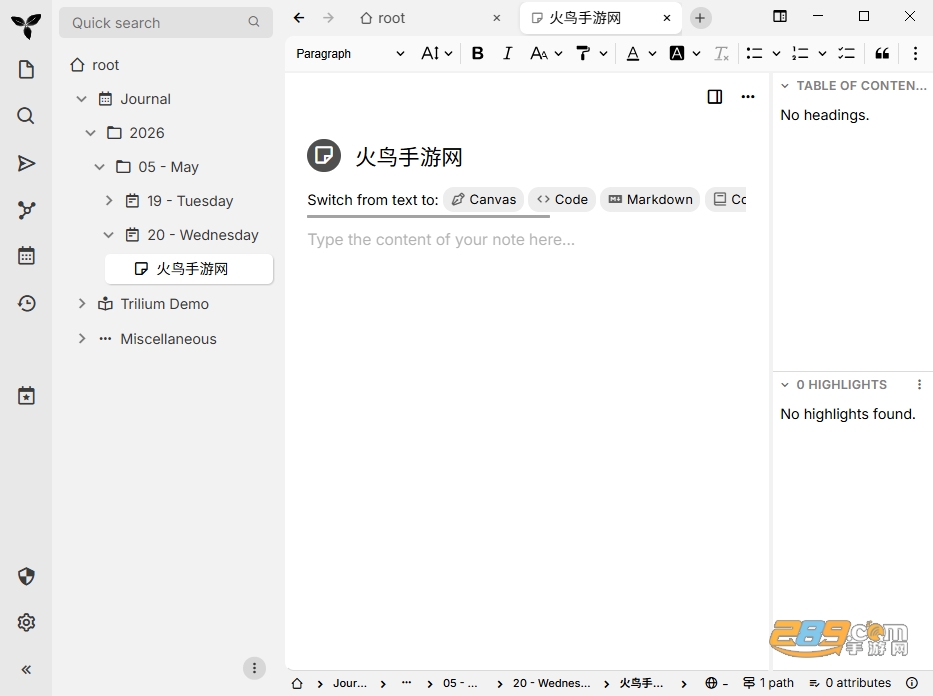Collapse the 20 - Wednesday note
The height and width of the screenshot is (696, 933).
coord(108,234)
